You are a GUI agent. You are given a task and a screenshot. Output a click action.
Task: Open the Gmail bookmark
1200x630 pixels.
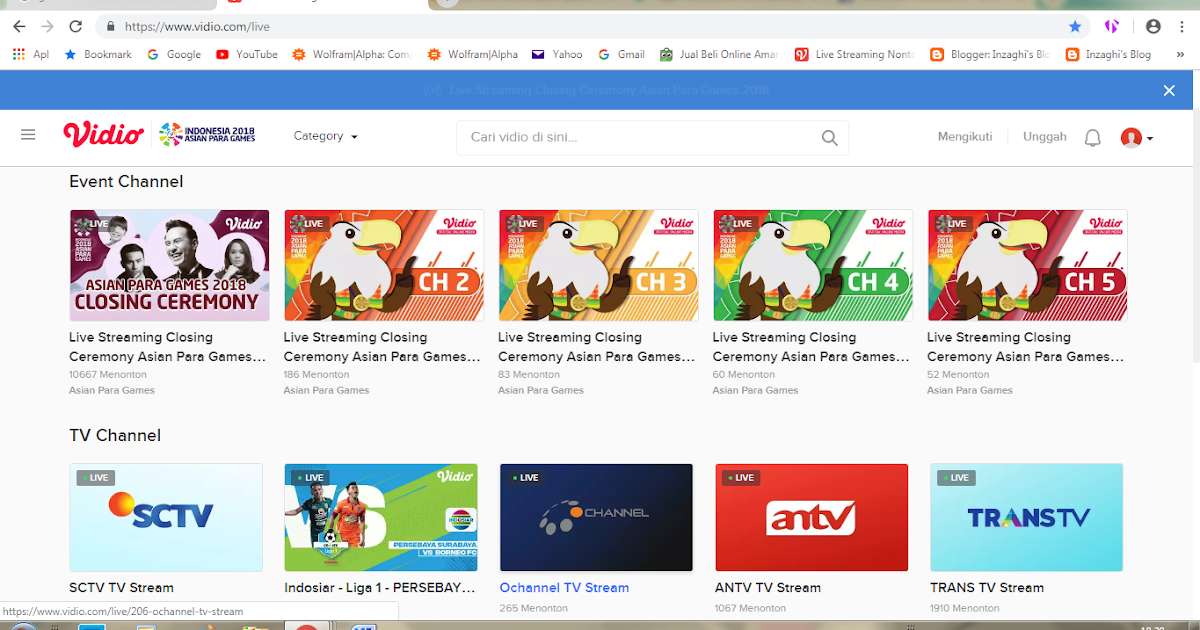point(621,54)
